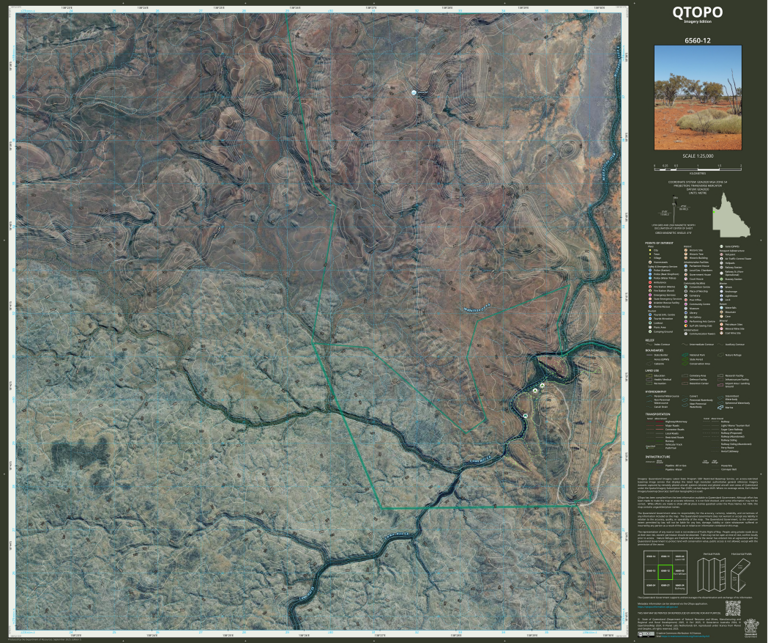Image resolution: width=768 pixels, height=643 pixels.
Task: Click the Cave symbol in the legend
Action: [x=721, y=316]
